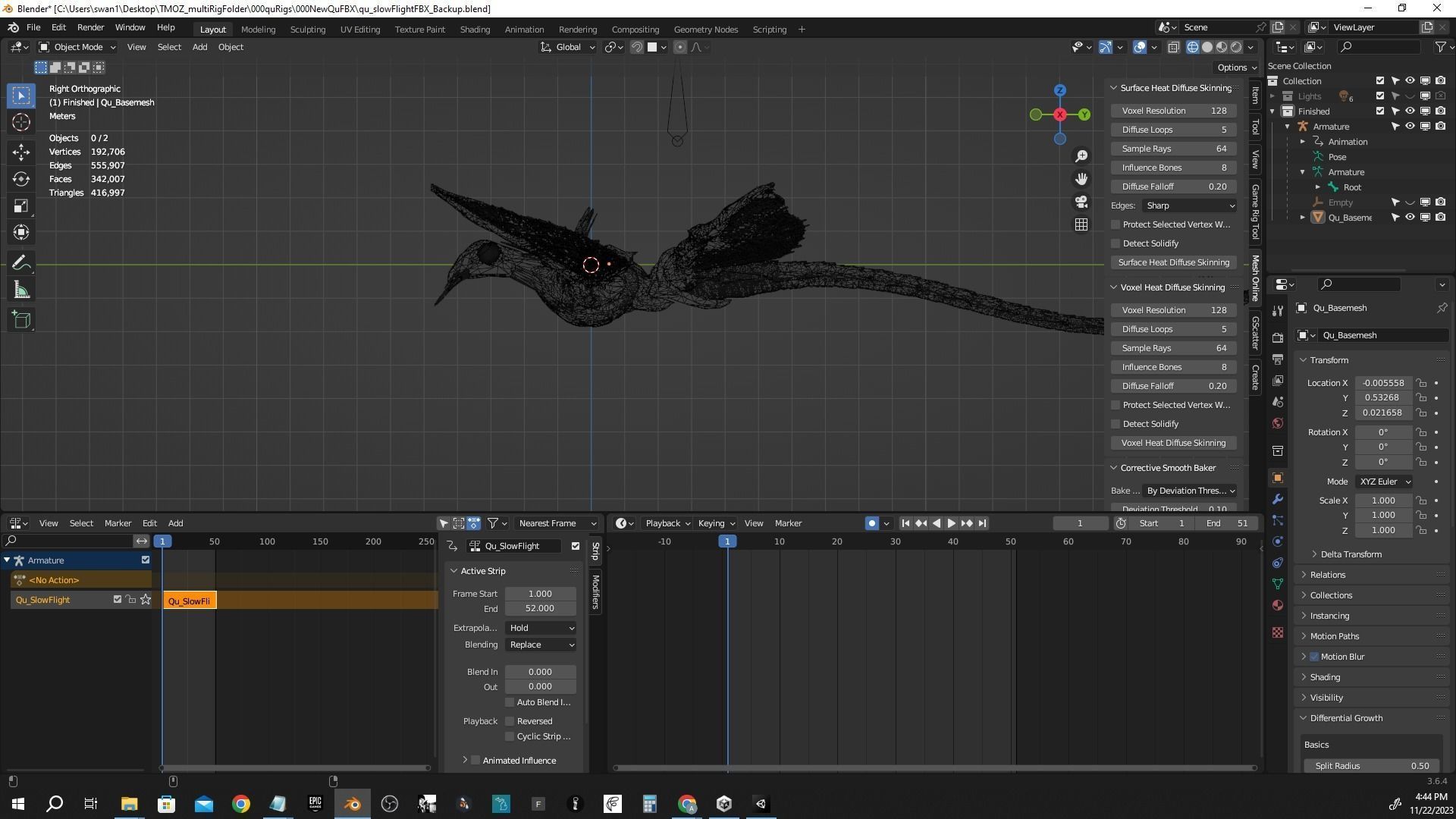Open the Modifiers wrench tab in Properties
The image size is (1456, 819).
1278,499
